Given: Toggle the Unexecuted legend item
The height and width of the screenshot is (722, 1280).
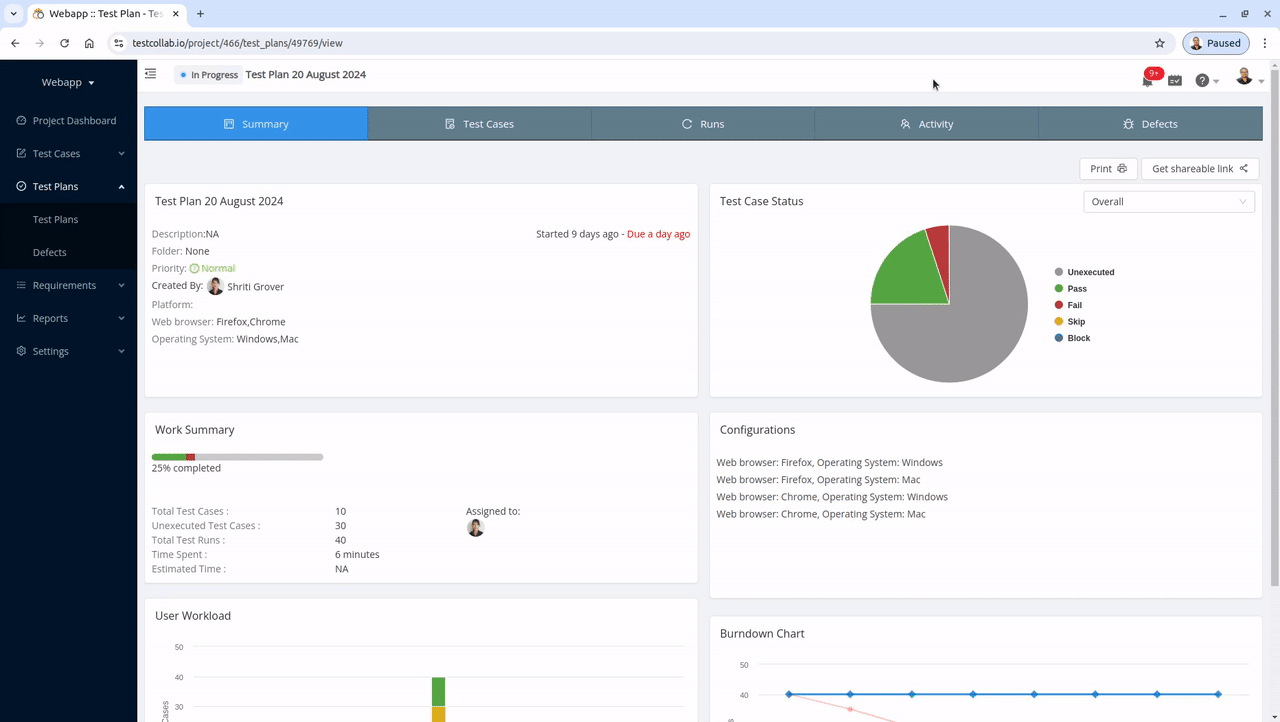Looking at the screenshot, I should (1085, 272).
